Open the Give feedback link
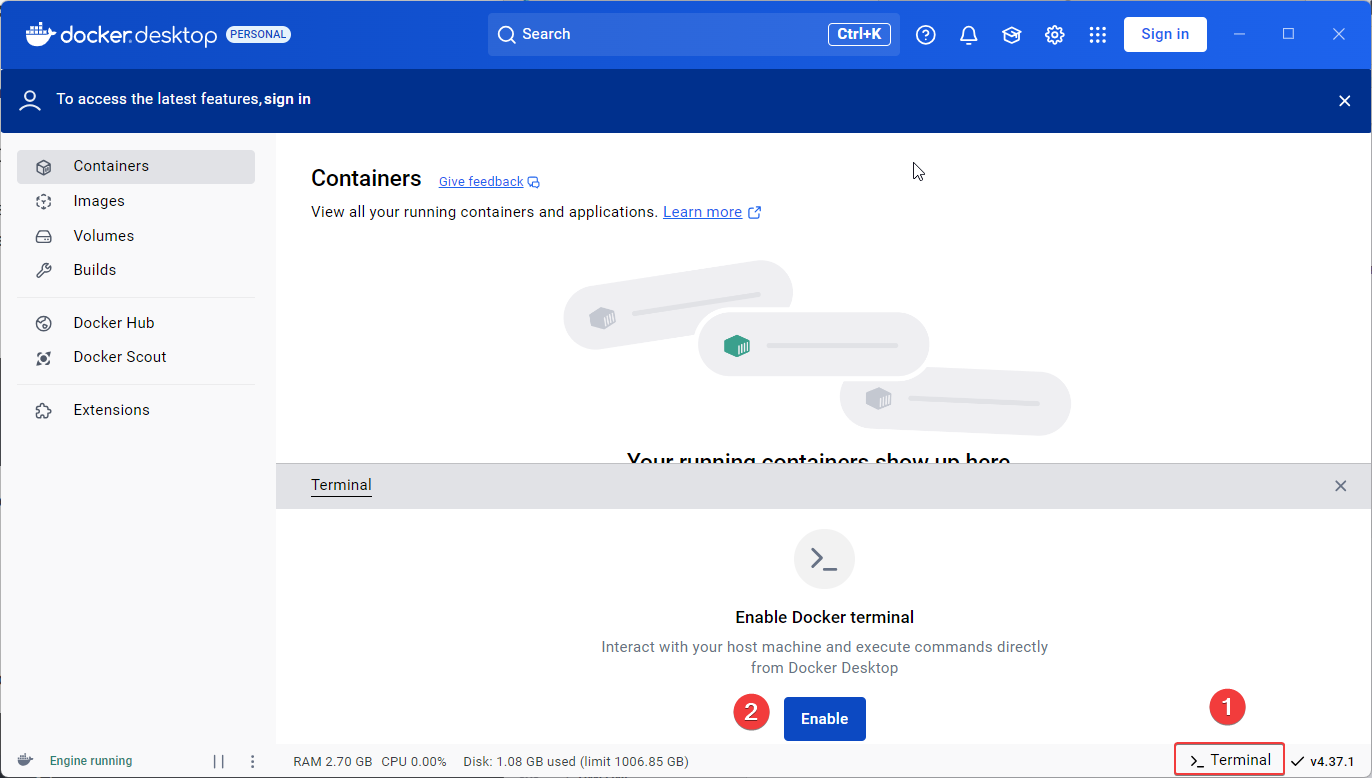This screenshot has height=778, width=1372. click(489, 182)
